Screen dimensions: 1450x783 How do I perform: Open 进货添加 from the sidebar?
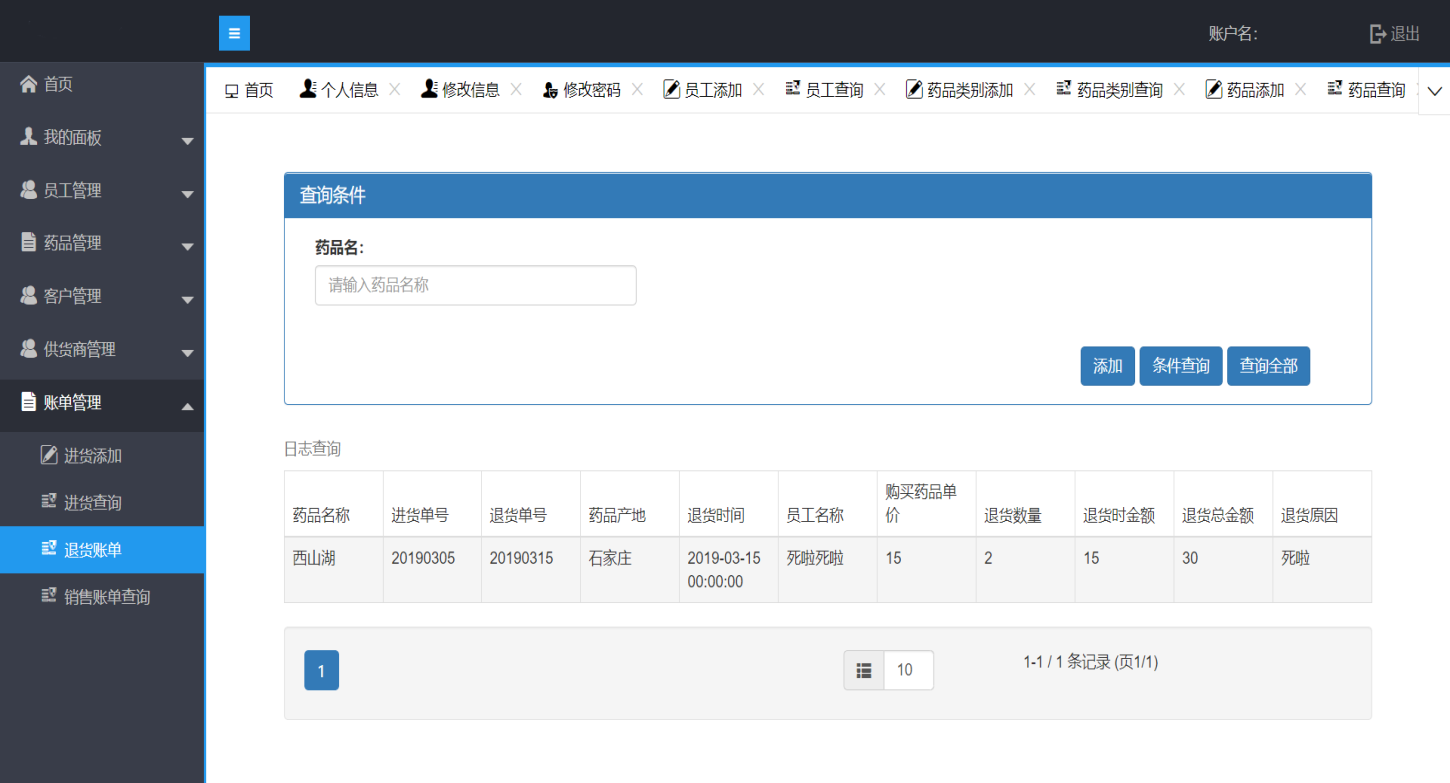pyautogui.click(x=92, y=456)
